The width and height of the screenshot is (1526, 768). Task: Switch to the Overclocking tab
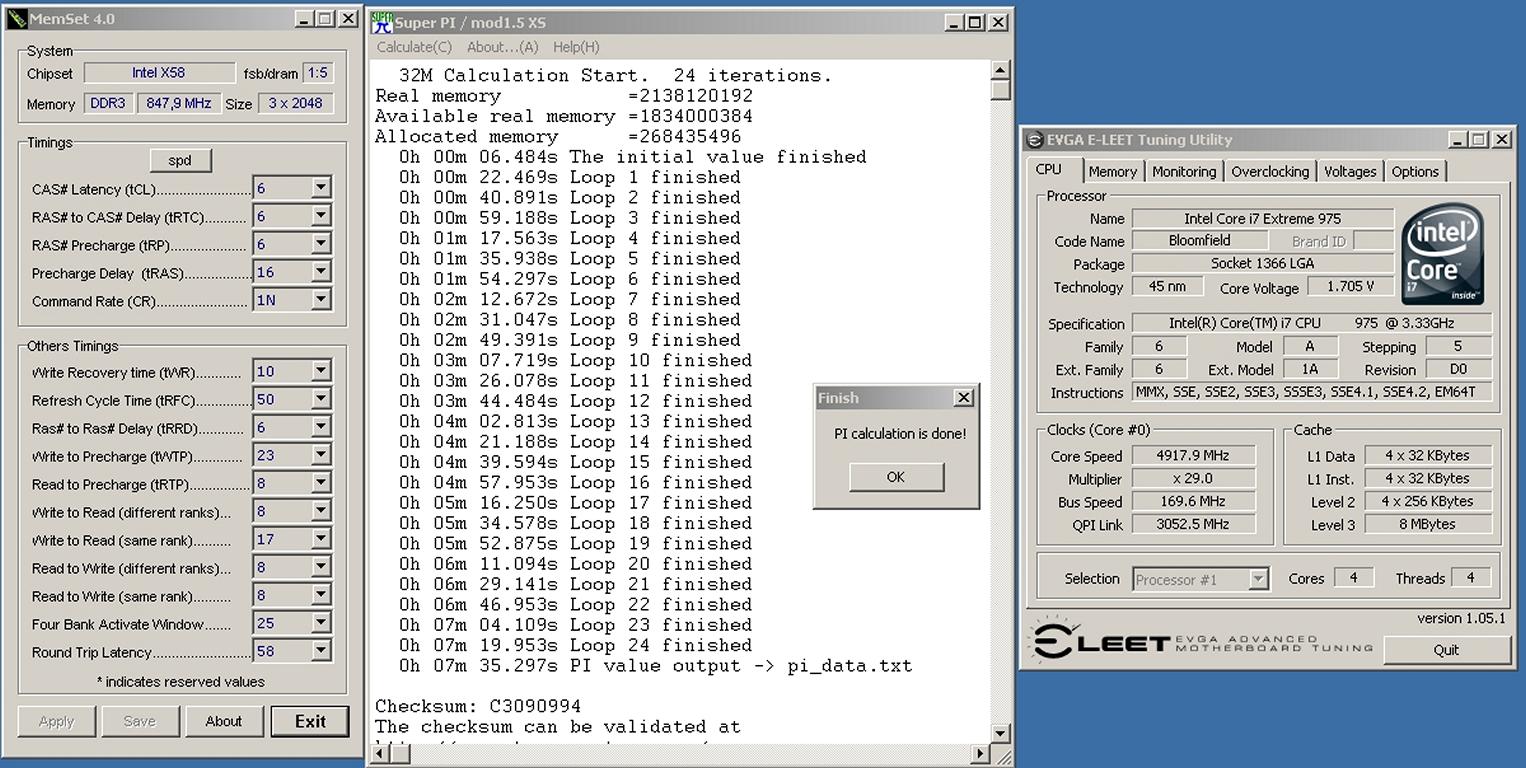1270,172
